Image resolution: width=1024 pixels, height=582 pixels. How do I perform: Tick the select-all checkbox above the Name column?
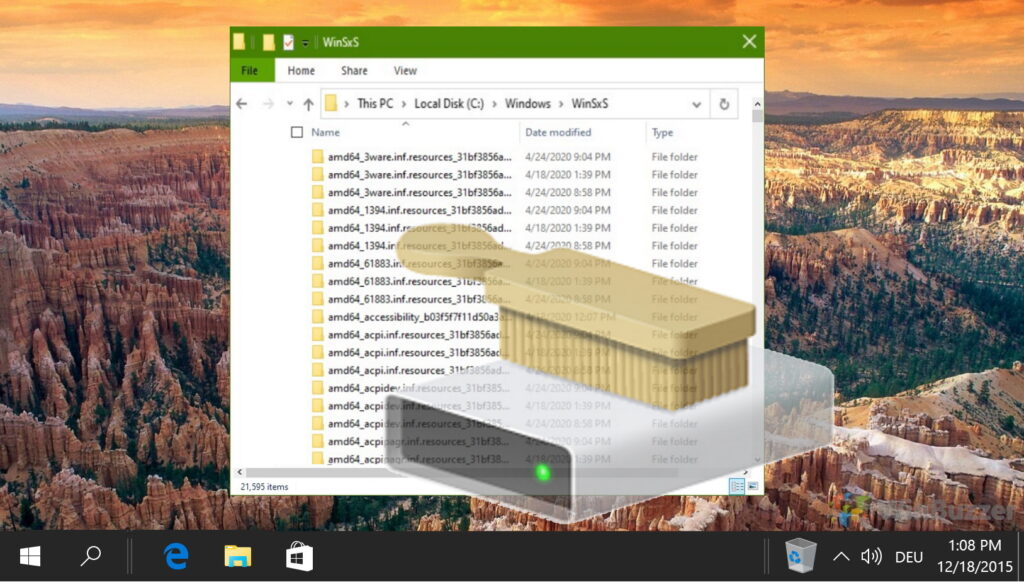[x=296, y=131]
